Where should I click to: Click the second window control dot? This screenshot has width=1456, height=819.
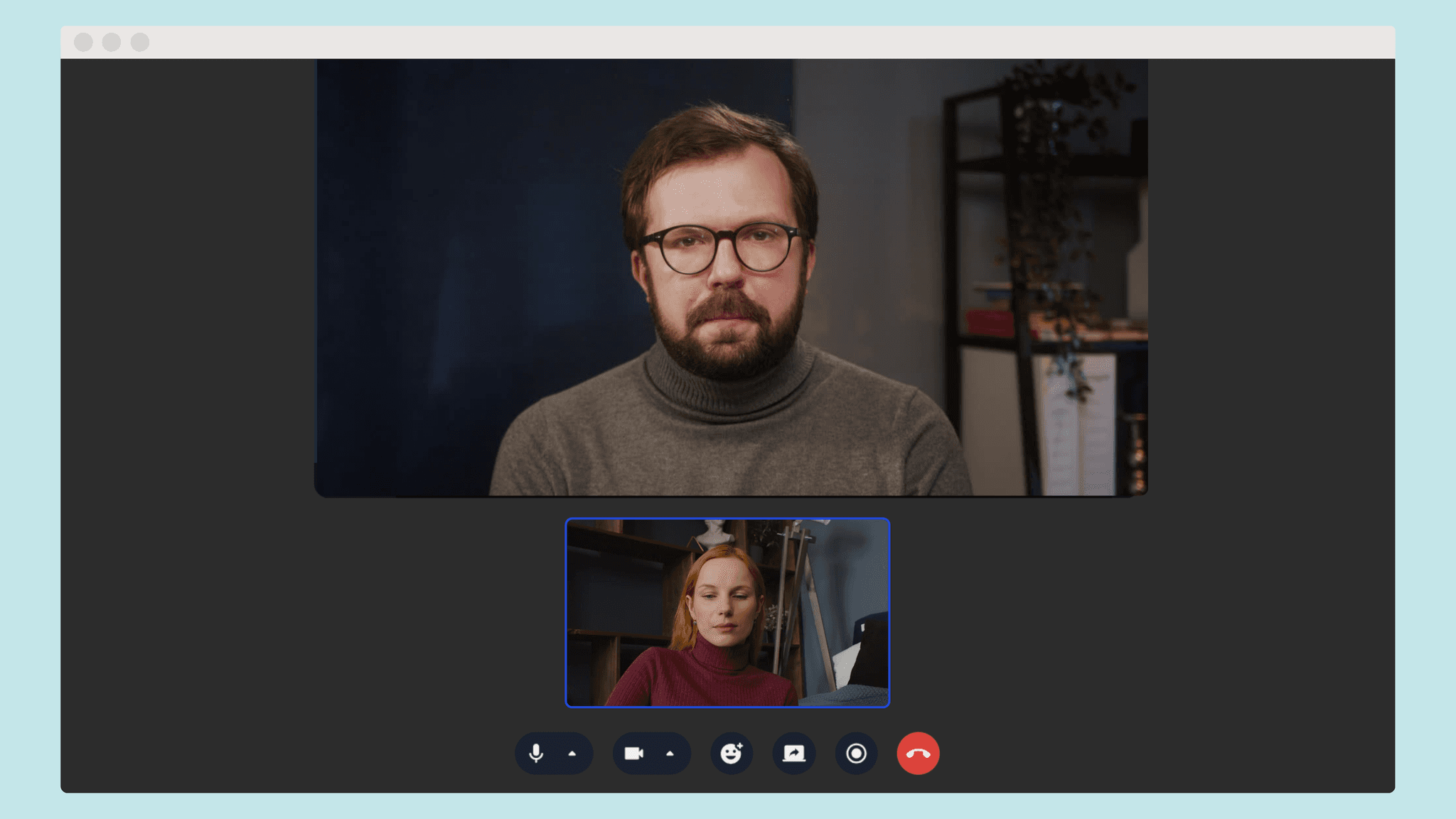(112, 42)
